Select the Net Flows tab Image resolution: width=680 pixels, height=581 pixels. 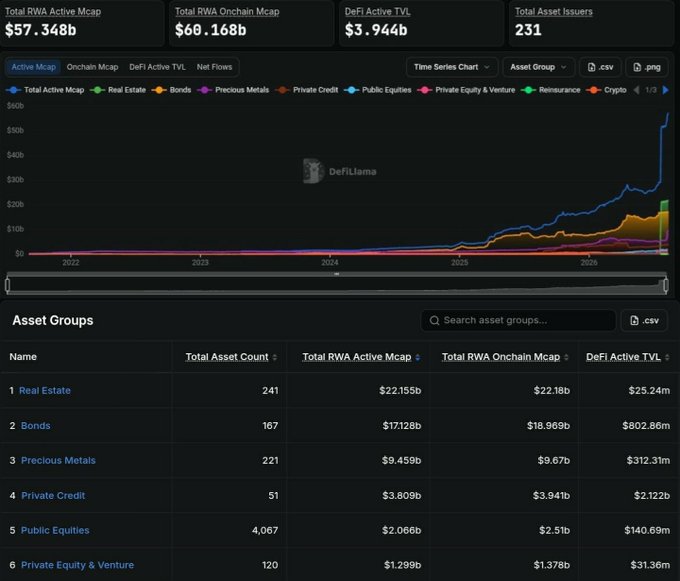[214, 67]
